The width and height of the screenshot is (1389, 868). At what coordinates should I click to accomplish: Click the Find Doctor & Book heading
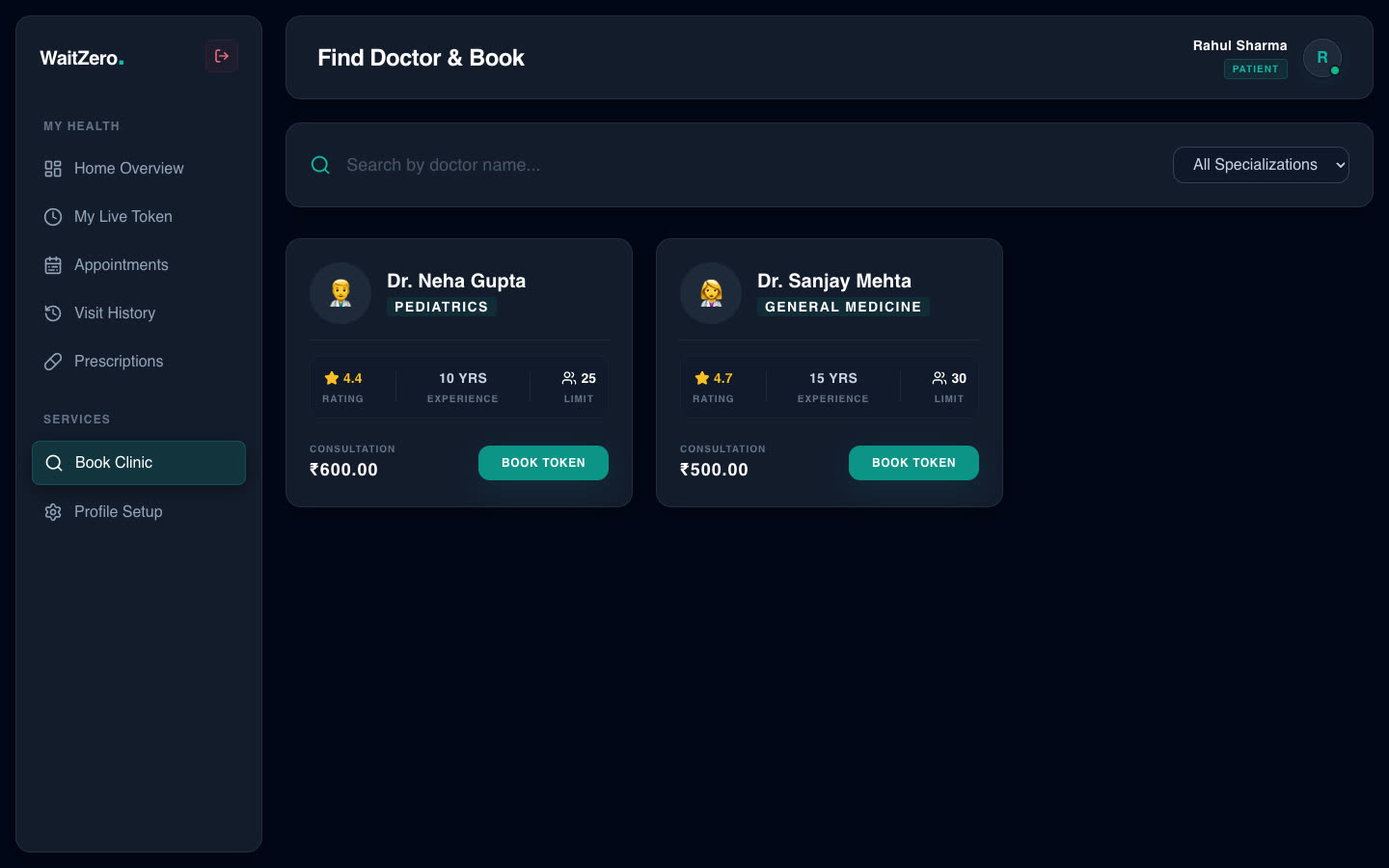(x=421, y=58)
